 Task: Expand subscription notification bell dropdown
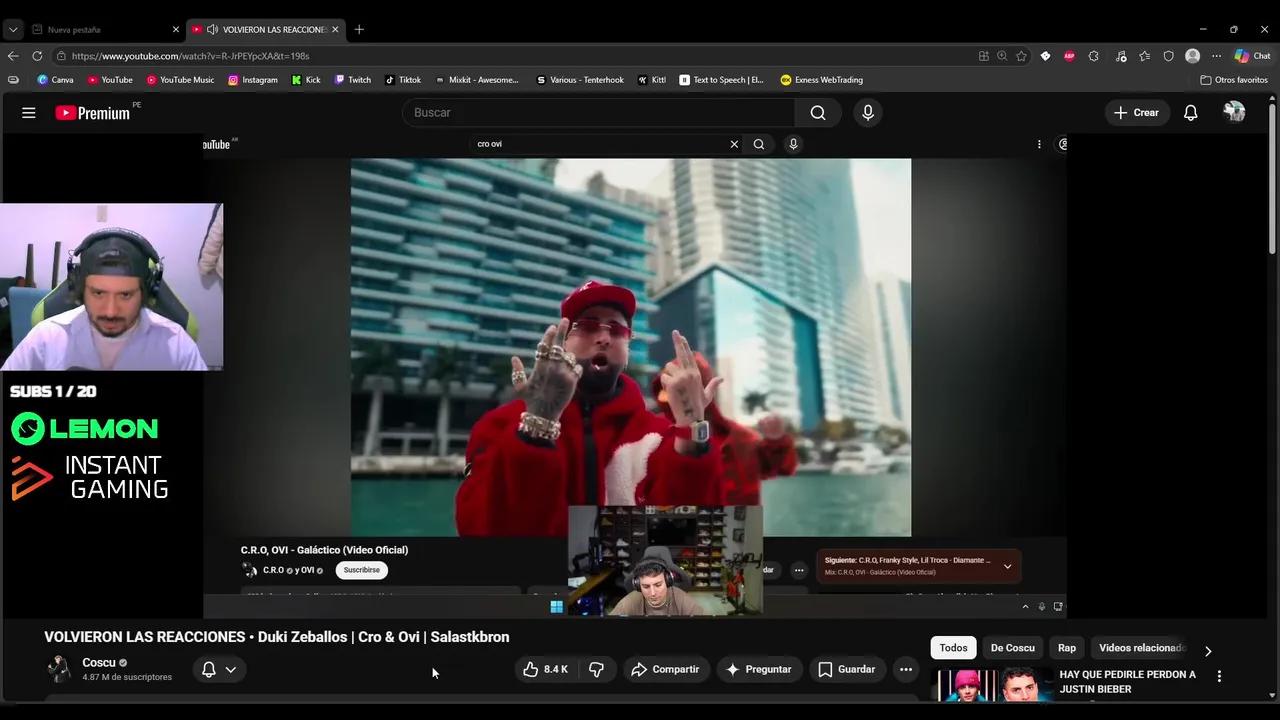pyautogui.click(x=219, y=669)
